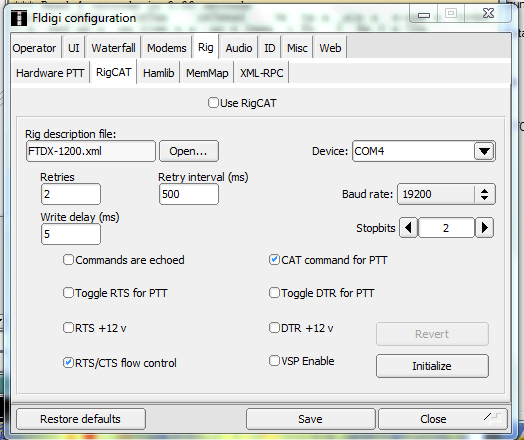
Task: Enable Toggle DTR for PTT option
Action: coord(274,293)
